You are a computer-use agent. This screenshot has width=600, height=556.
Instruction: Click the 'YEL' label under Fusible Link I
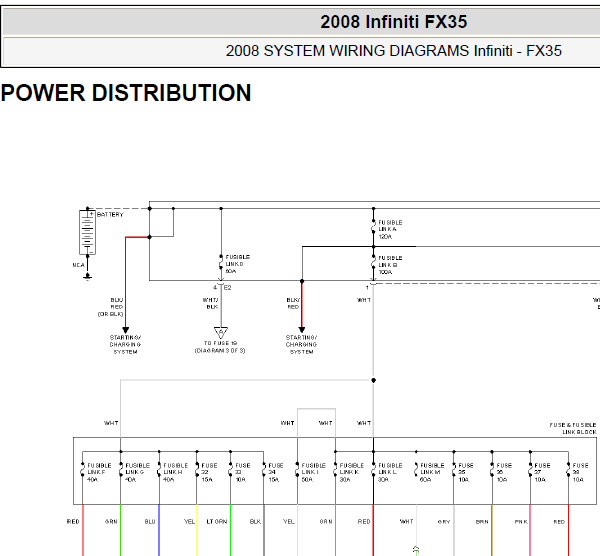[289, 522]
